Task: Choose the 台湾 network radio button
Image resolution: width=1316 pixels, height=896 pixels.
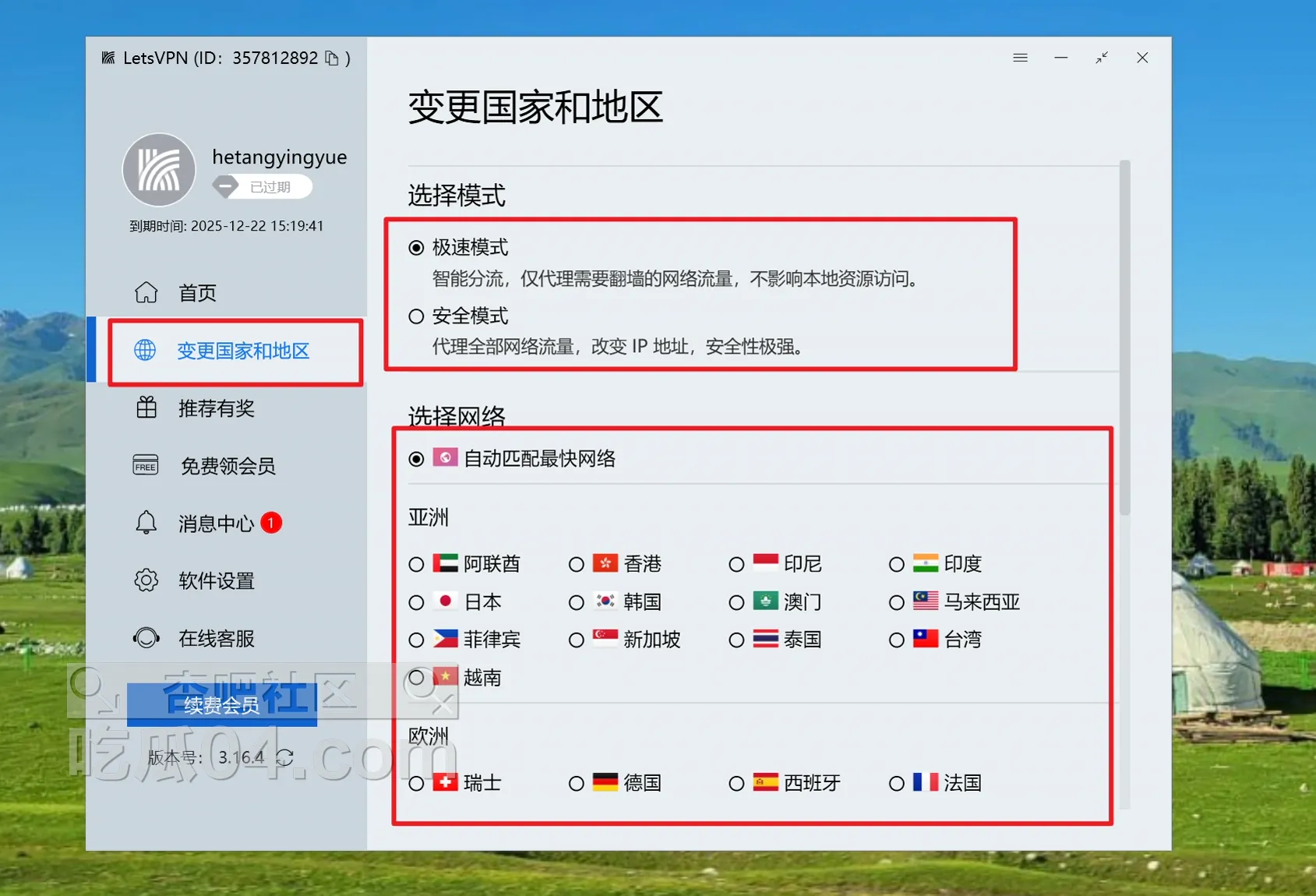Action: 897,640
